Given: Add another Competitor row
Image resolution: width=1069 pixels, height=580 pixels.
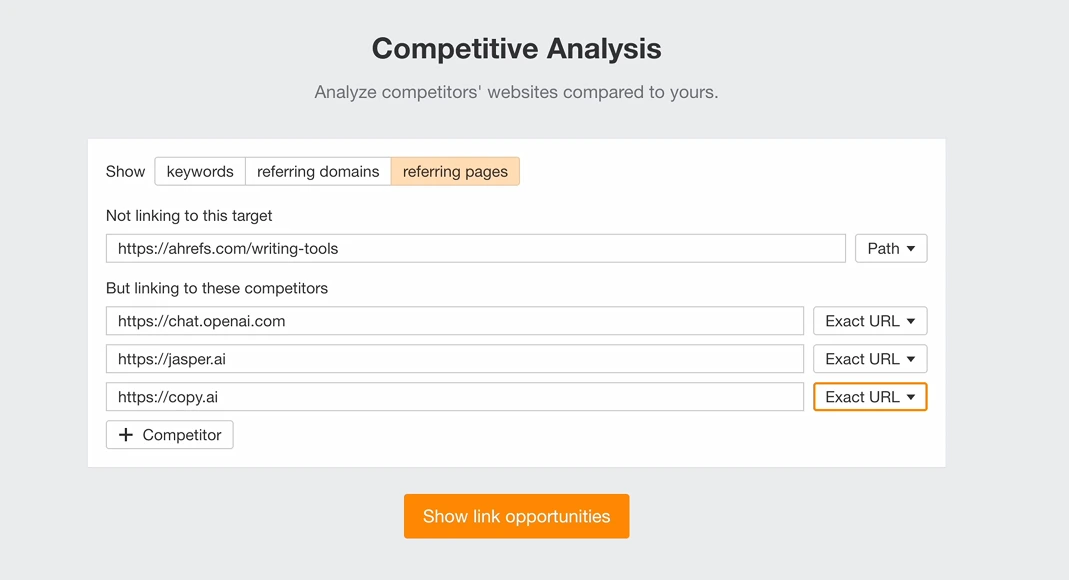Looking at the screenshot, I should click(170, 435).
